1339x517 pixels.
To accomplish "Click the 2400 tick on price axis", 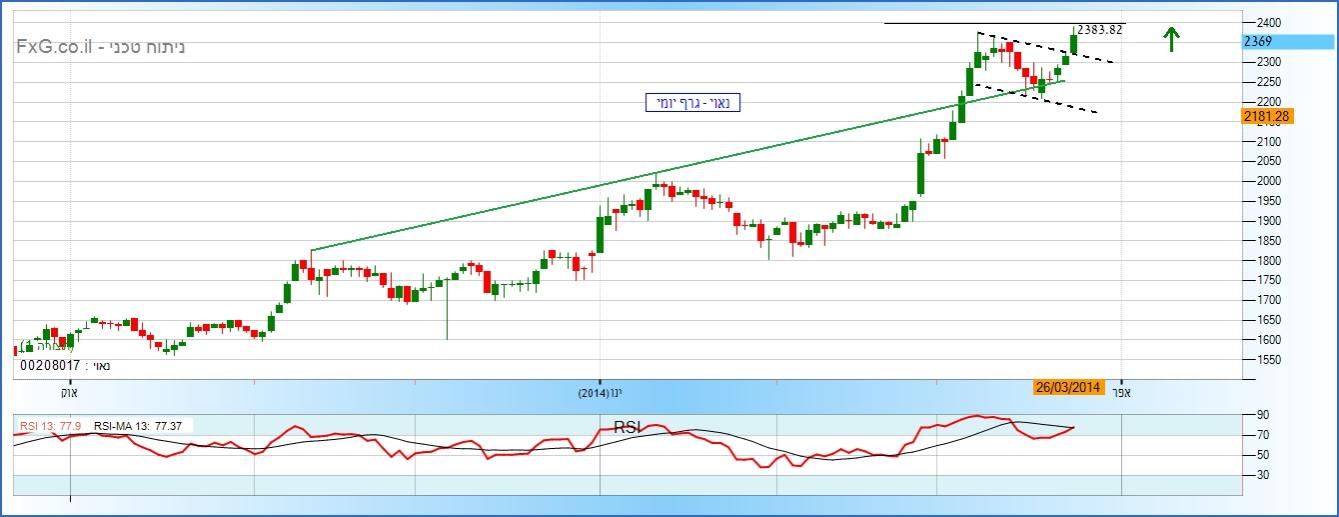I will click(x=1264, y=22).
